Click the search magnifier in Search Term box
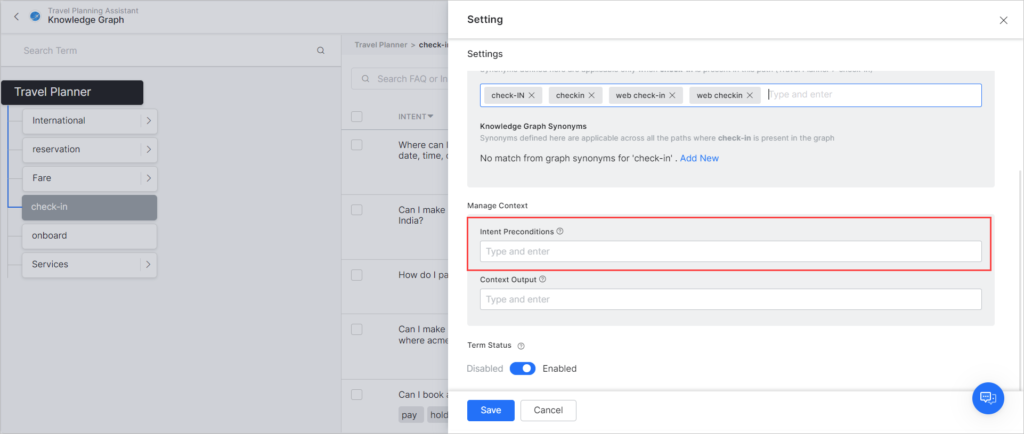Screen dimensions: 1024x434 [320, 50]
